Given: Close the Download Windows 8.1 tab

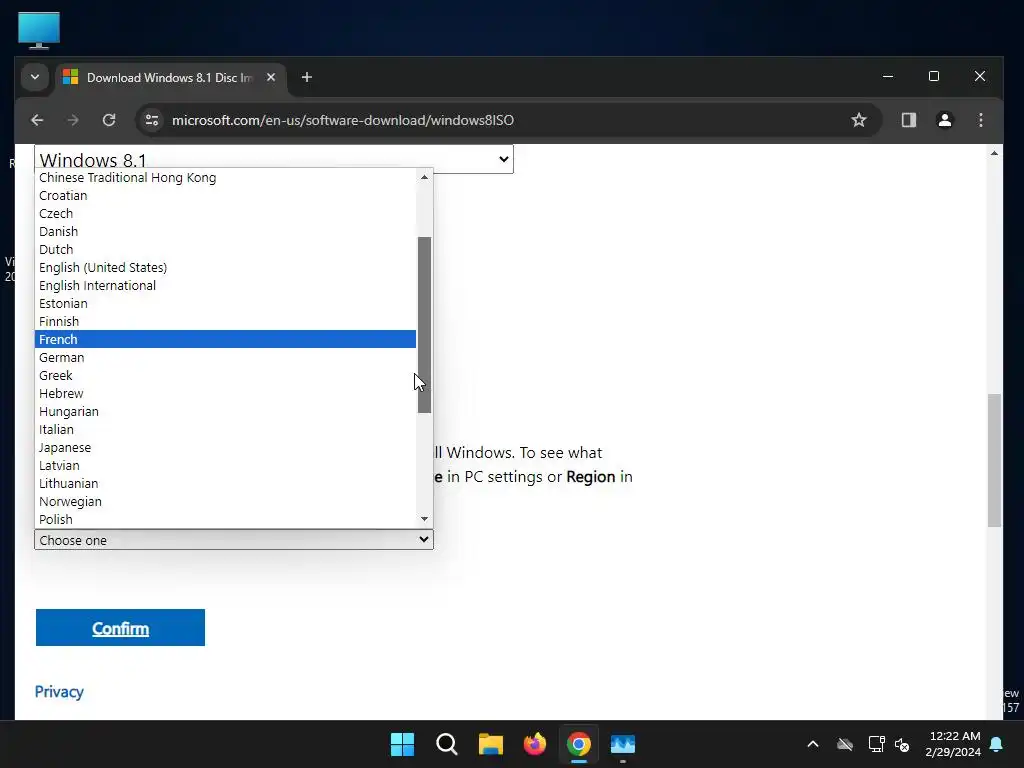Looking at the screenshot, I should pyautogui.click(x=271, y=78).
